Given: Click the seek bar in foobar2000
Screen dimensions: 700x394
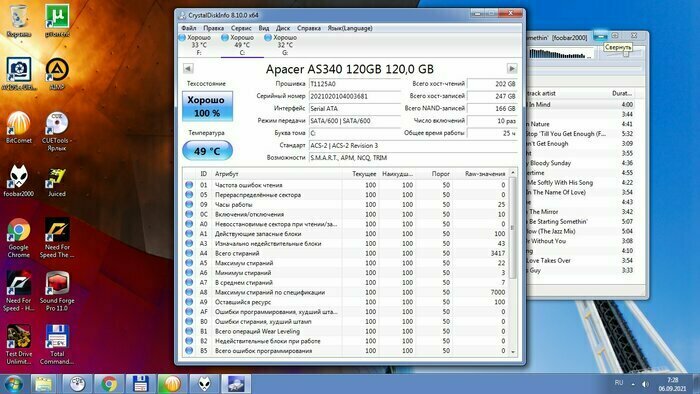Looking at the screenshot, I should pos(585,69).
